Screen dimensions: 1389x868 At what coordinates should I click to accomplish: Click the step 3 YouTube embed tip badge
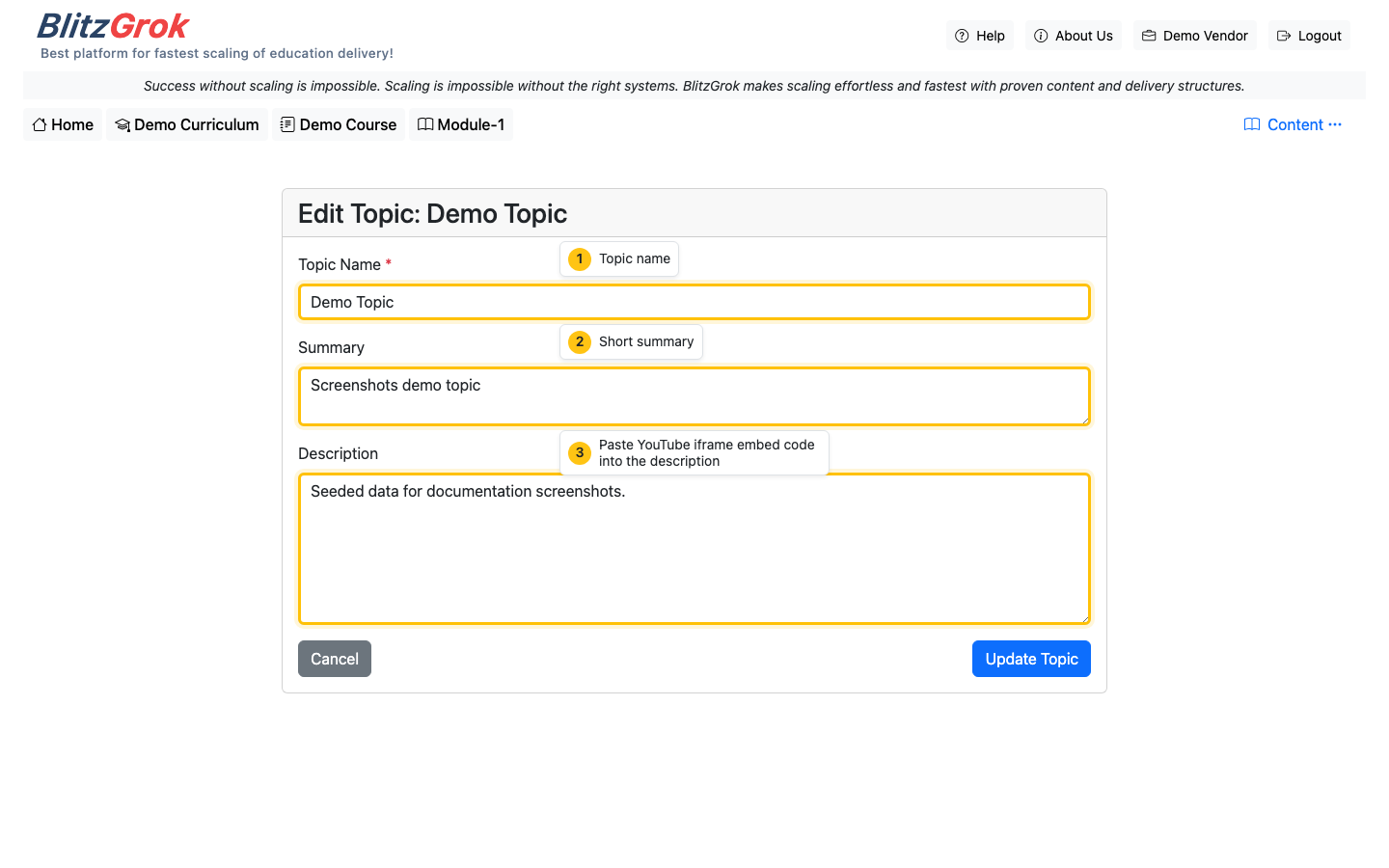click(694, 452)
